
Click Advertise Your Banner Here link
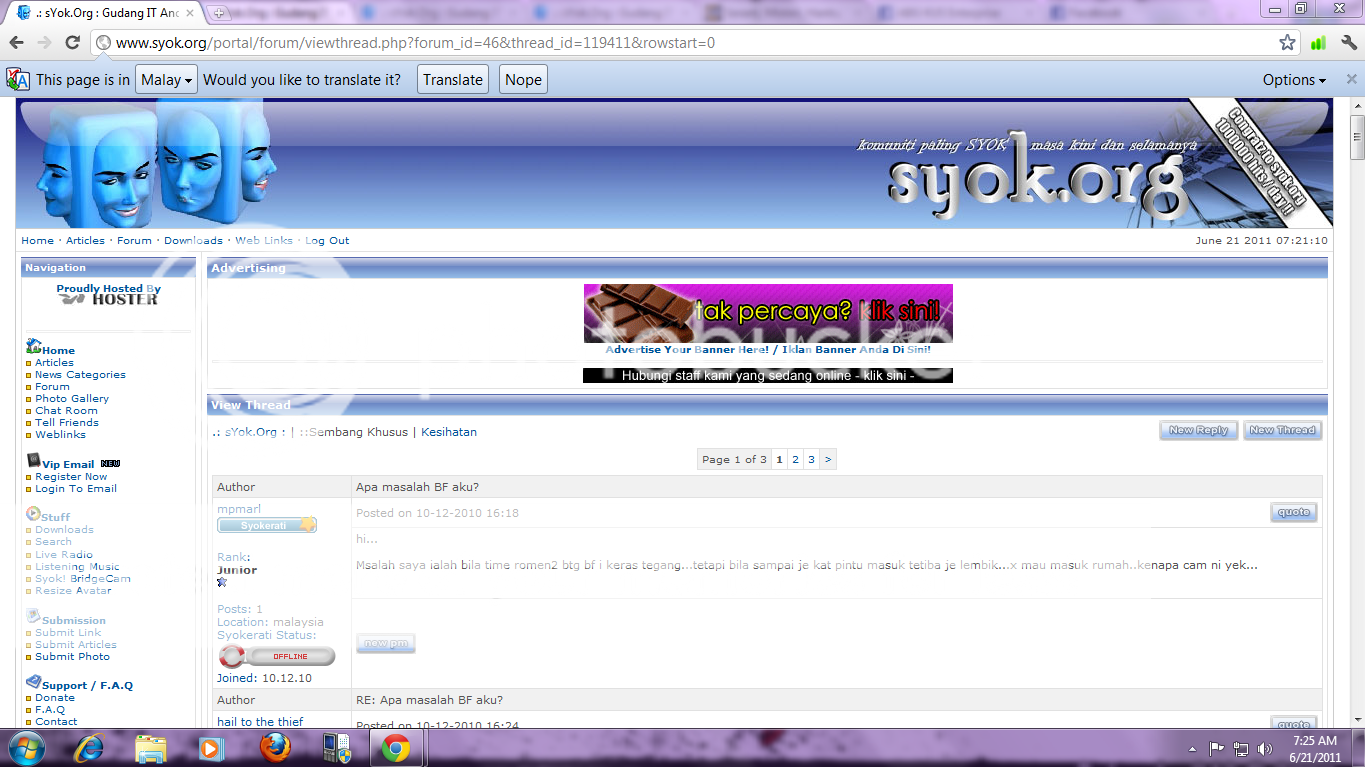click(768, 350)
